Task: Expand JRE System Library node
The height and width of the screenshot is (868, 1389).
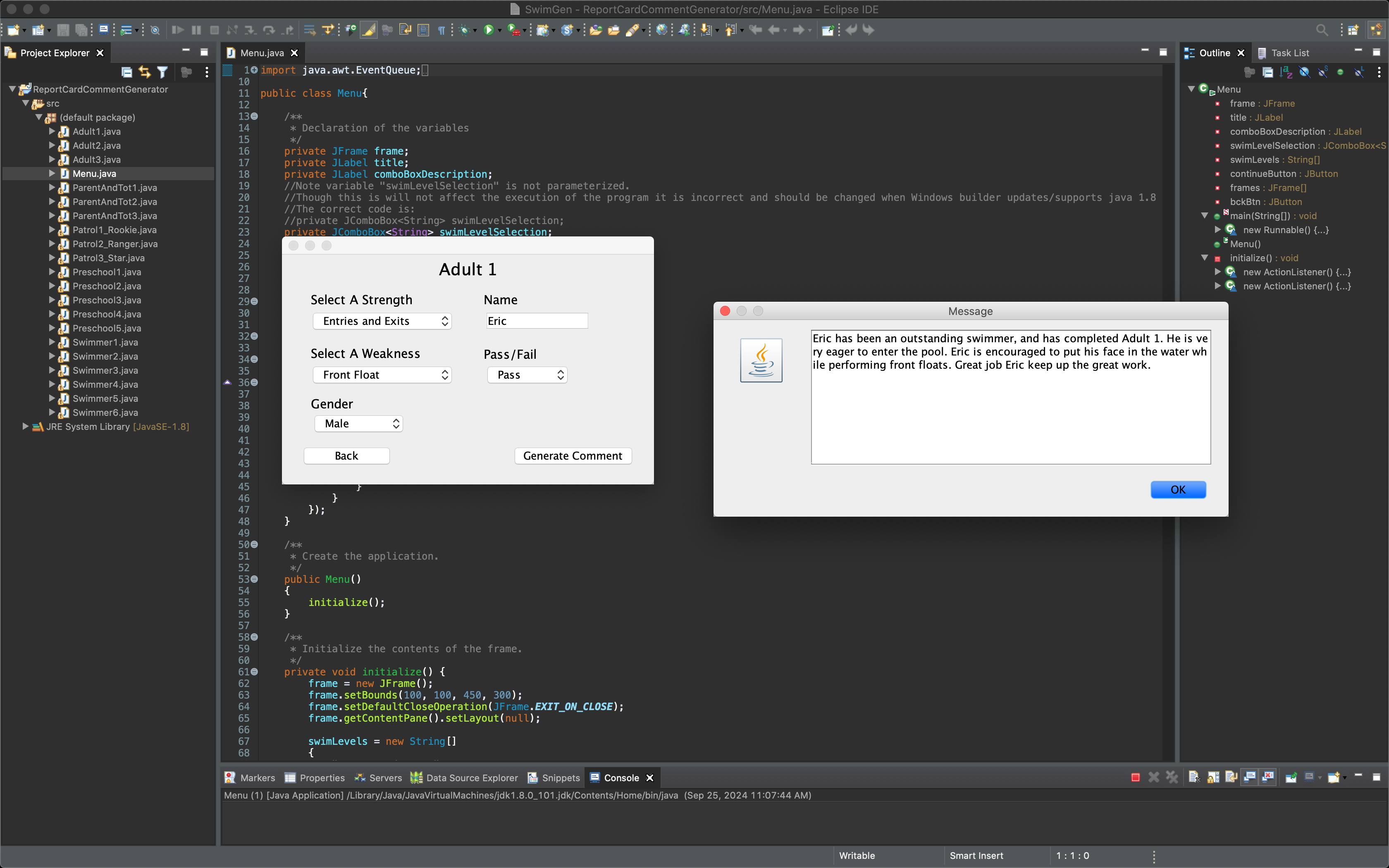Action: click(x=25, y=427)
